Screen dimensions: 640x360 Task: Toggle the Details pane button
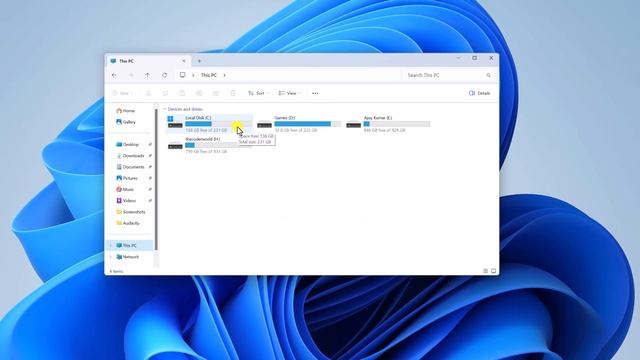click(480, 93)
